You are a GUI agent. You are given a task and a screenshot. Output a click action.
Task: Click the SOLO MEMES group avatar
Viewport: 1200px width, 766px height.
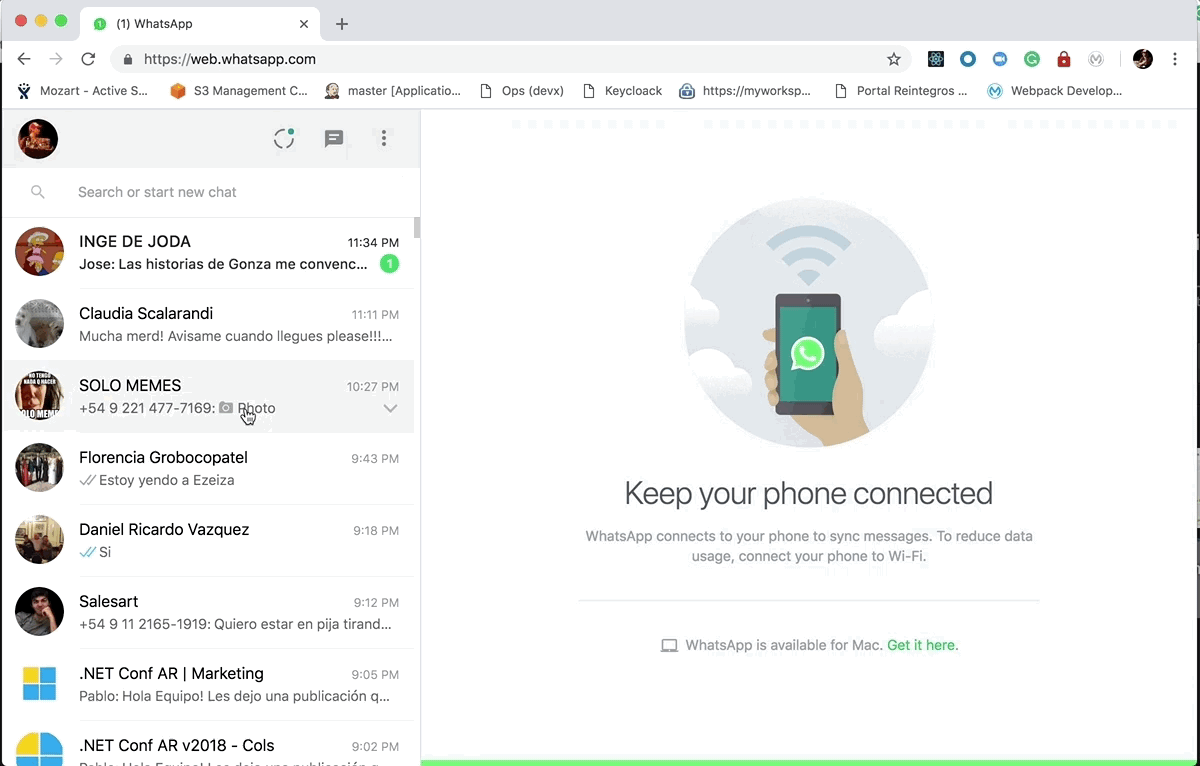40,396
